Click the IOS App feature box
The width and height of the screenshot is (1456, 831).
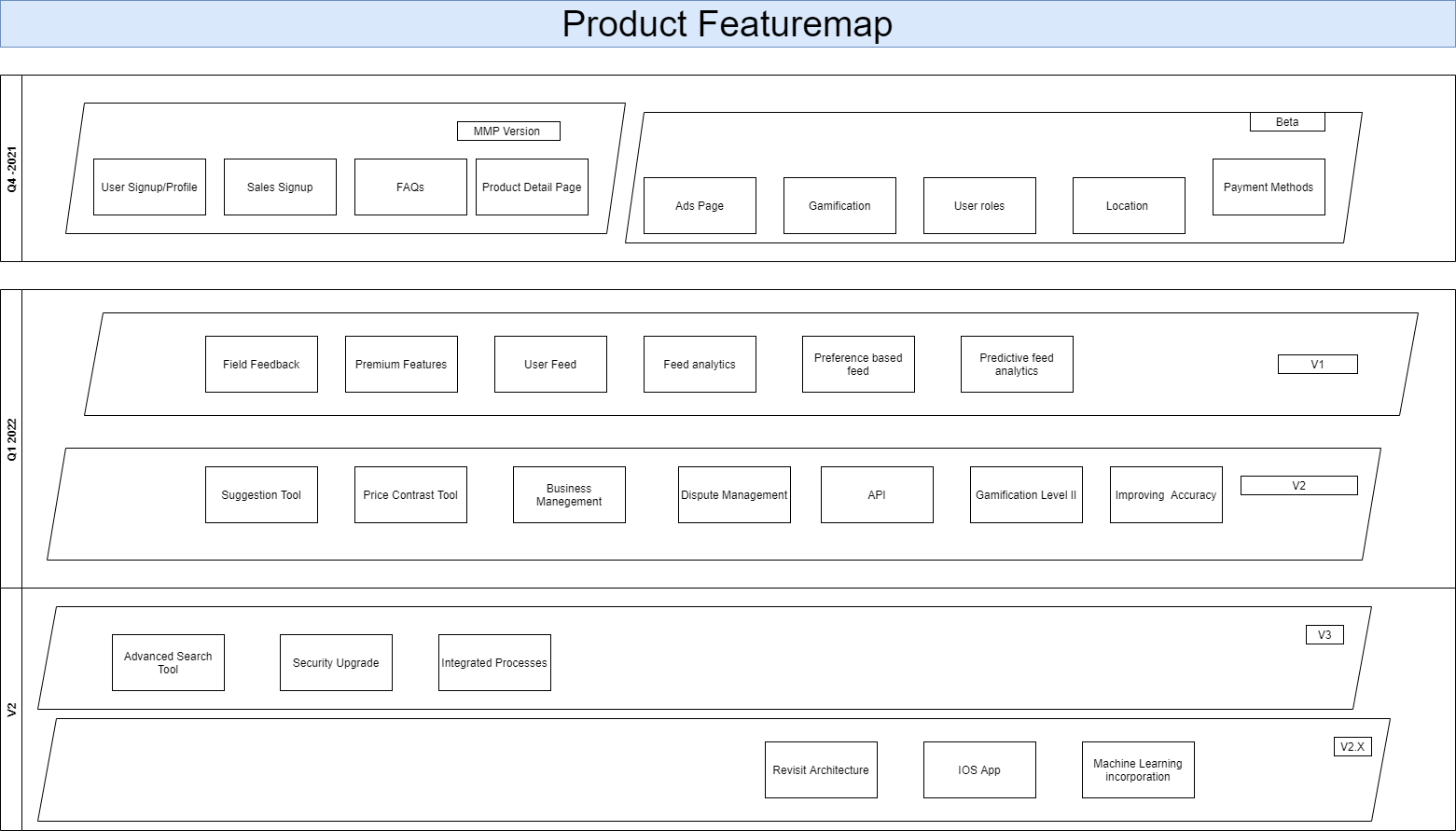pyautogui.click(x=979, y=770)
